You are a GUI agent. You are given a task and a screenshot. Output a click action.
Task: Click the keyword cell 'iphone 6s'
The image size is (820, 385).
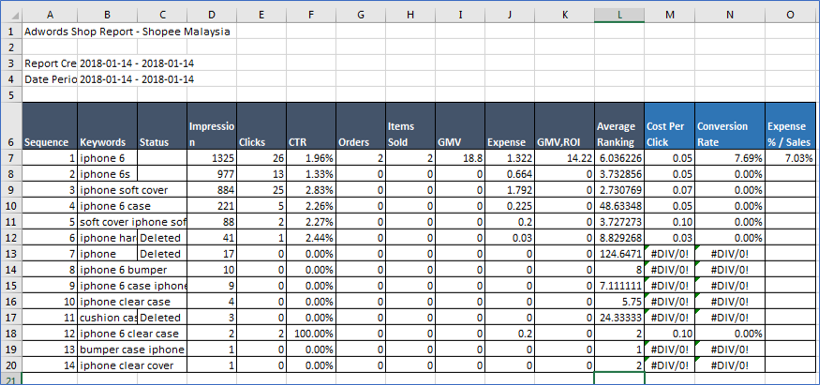pyautogui.click(x=107, y=174)
